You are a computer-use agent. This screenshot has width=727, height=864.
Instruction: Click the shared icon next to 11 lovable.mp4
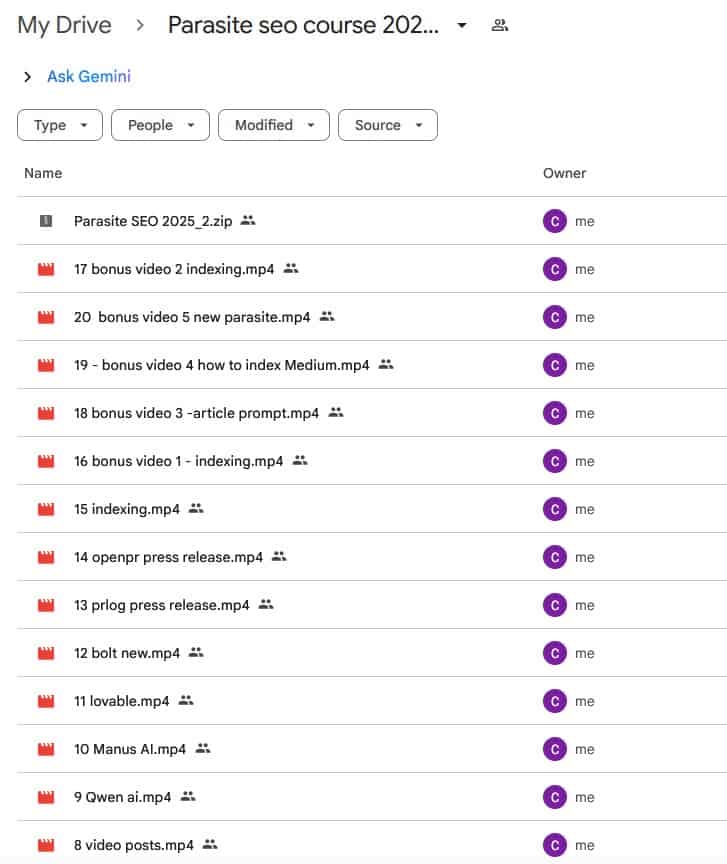(x=186, y=701)
